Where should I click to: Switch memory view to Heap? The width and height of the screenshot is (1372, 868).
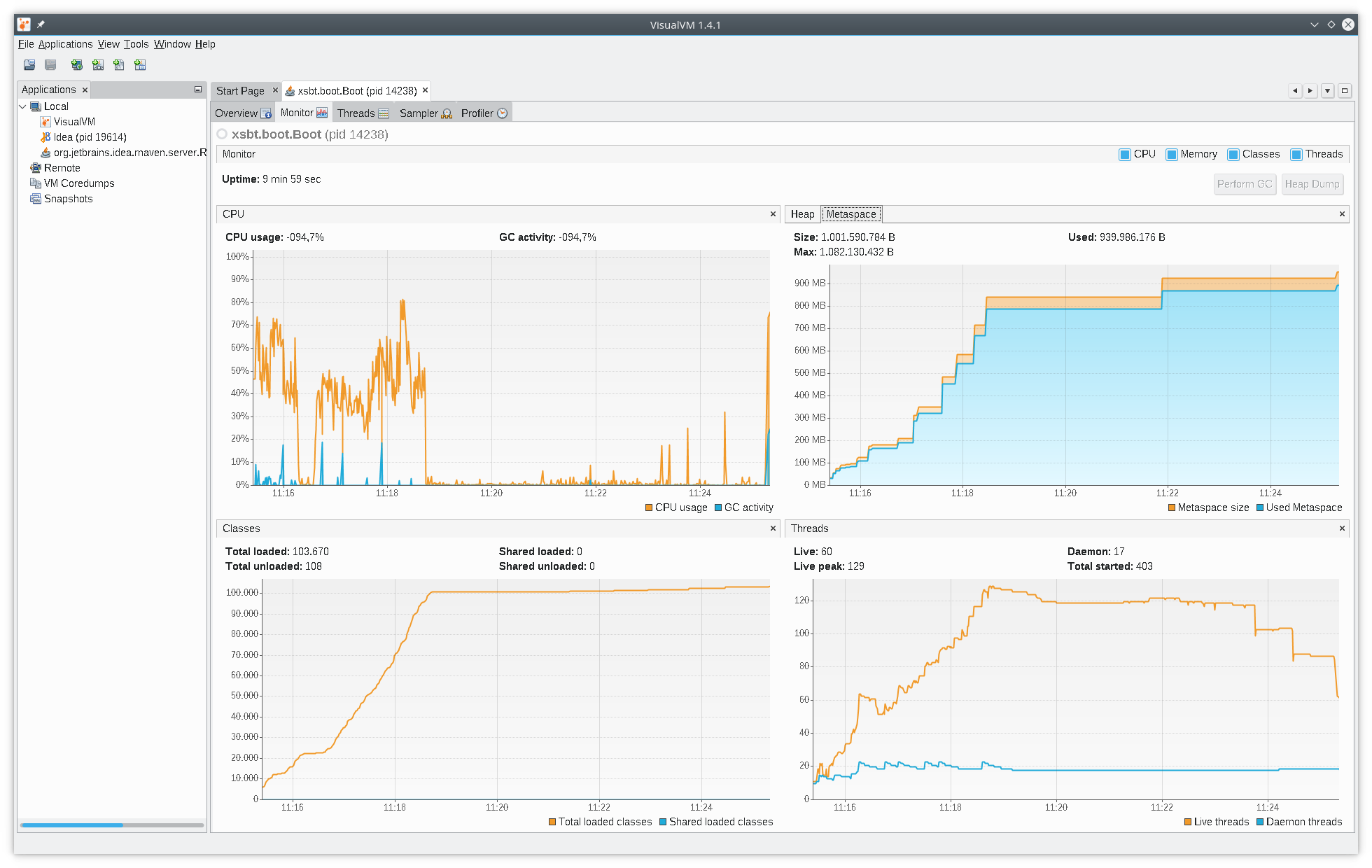[802, 214]
